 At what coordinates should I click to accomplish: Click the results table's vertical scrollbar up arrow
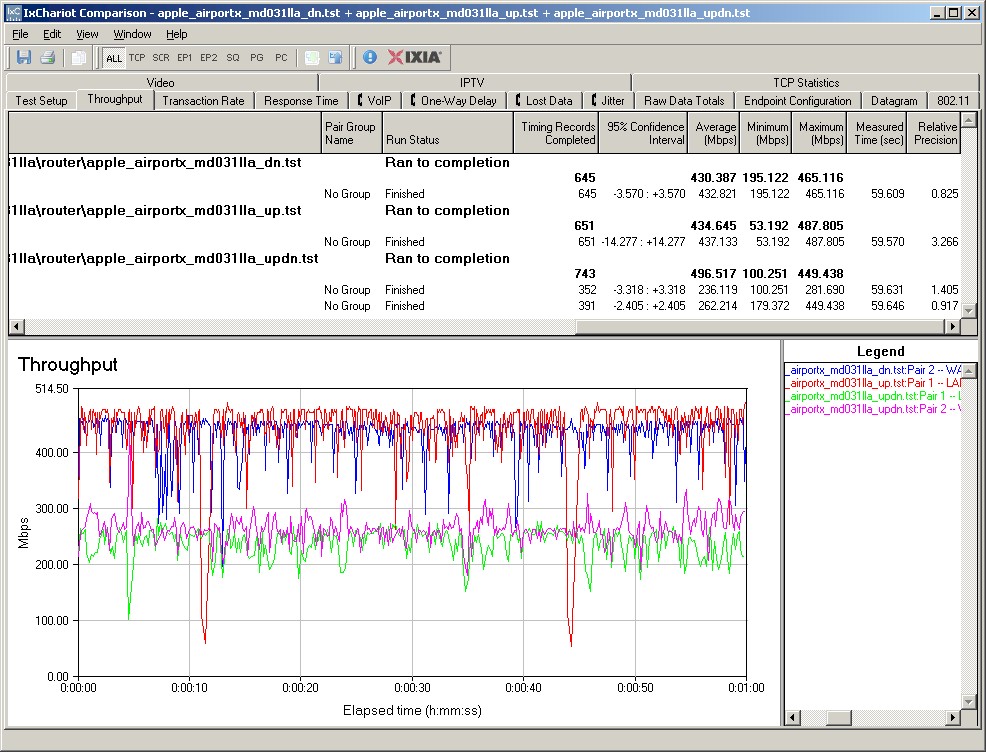point(968,119)
